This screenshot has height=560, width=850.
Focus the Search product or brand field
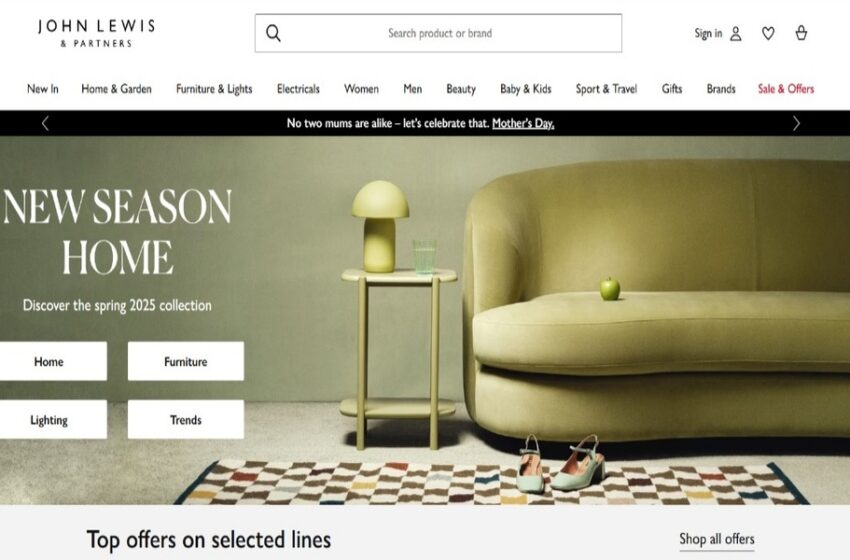[x=439, y=33]
